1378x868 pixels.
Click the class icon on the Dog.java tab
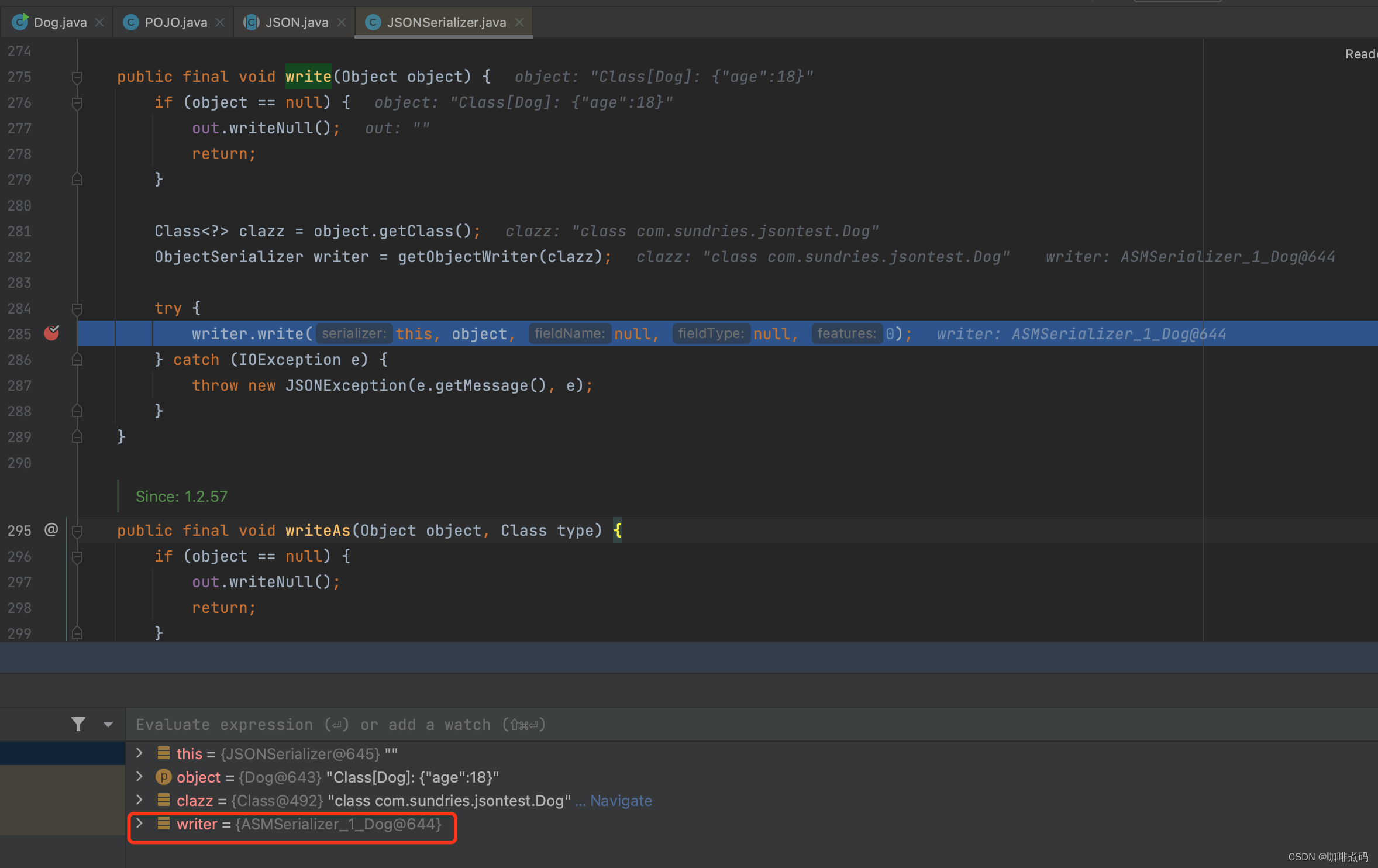point(20,22)
